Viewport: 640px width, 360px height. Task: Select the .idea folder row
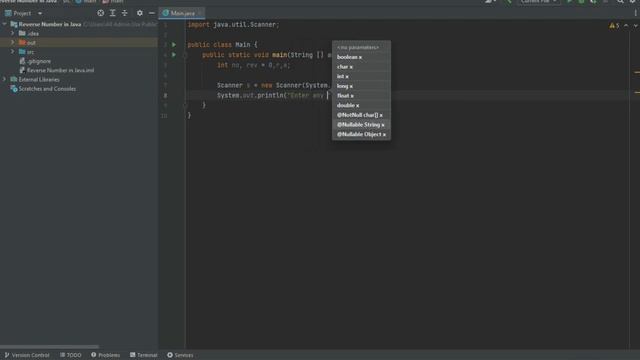79,33
